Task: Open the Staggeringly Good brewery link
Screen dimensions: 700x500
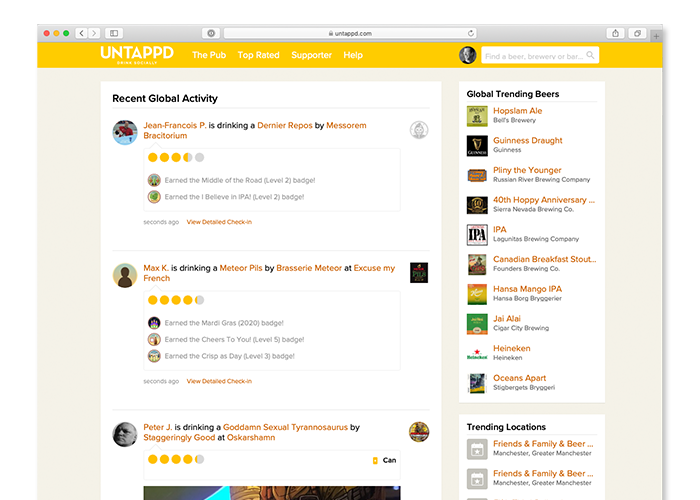Action: 179,438
